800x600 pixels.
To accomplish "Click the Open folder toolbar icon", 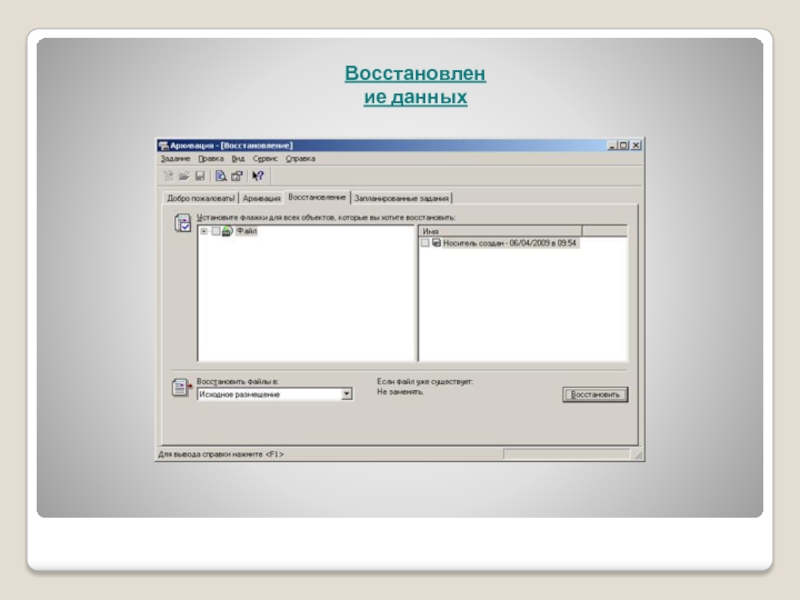I will tap(184, 176).
